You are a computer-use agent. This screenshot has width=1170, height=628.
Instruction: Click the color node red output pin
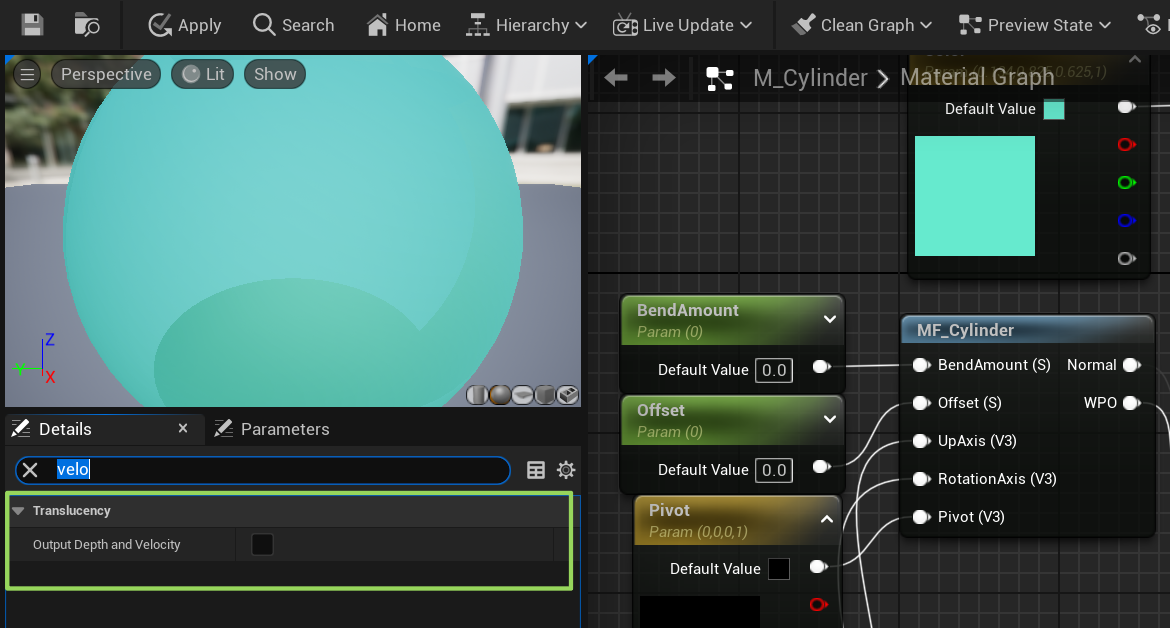(1126, 144)
